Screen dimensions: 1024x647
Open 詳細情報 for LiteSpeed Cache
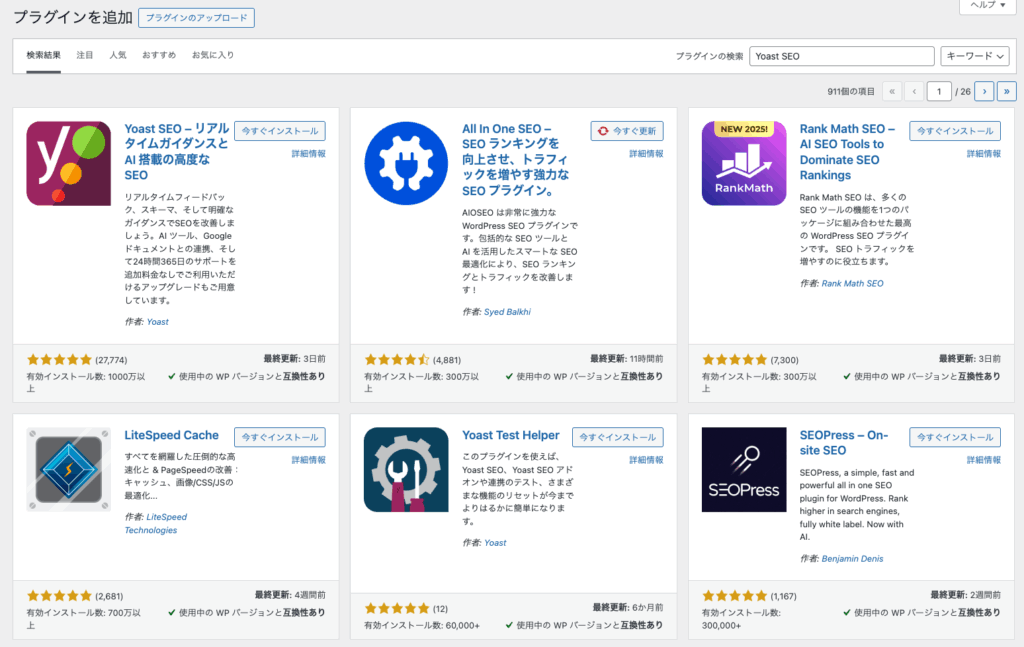pyautogui.click(x=308, y=460)
